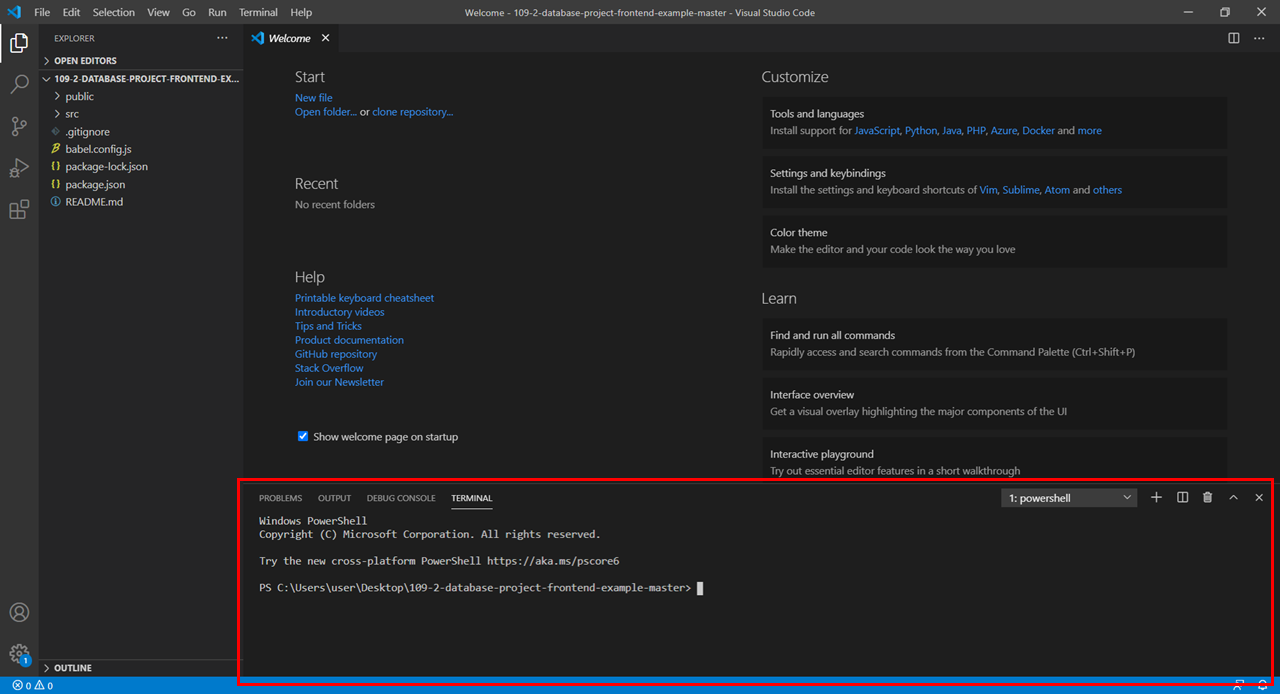1280x694 pixels.
Task: Close the Welcome tab
Action: [325, 38]
